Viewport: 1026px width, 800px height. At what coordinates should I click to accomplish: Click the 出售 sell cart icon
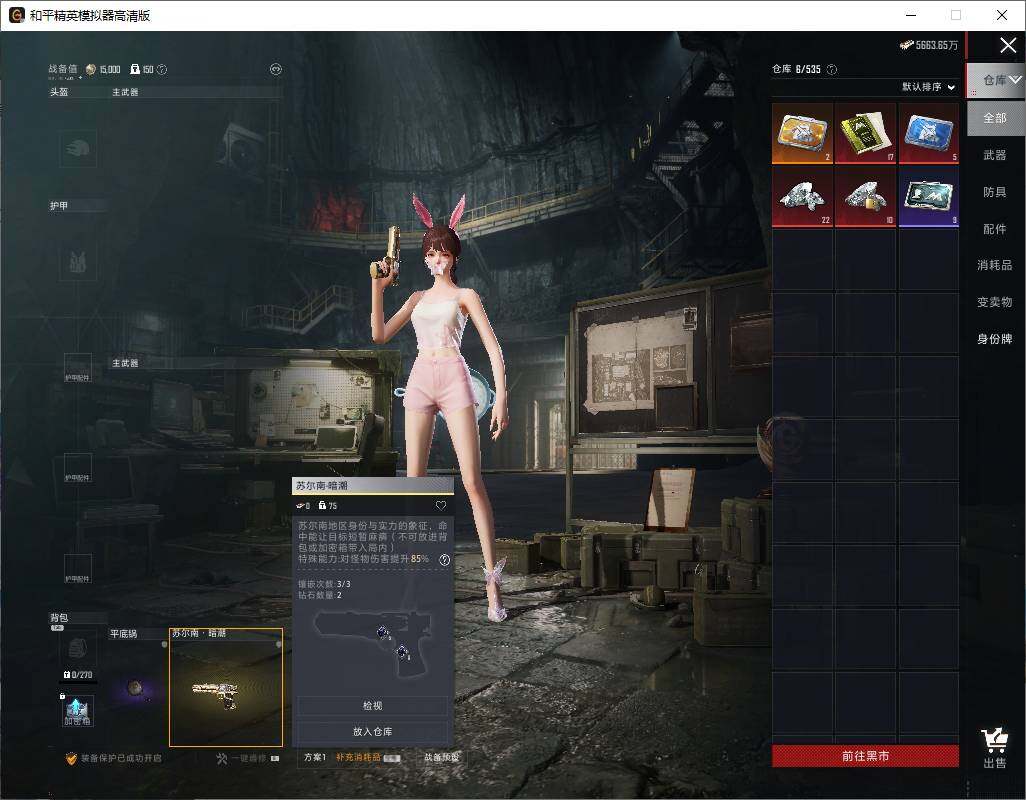(995, 748)
